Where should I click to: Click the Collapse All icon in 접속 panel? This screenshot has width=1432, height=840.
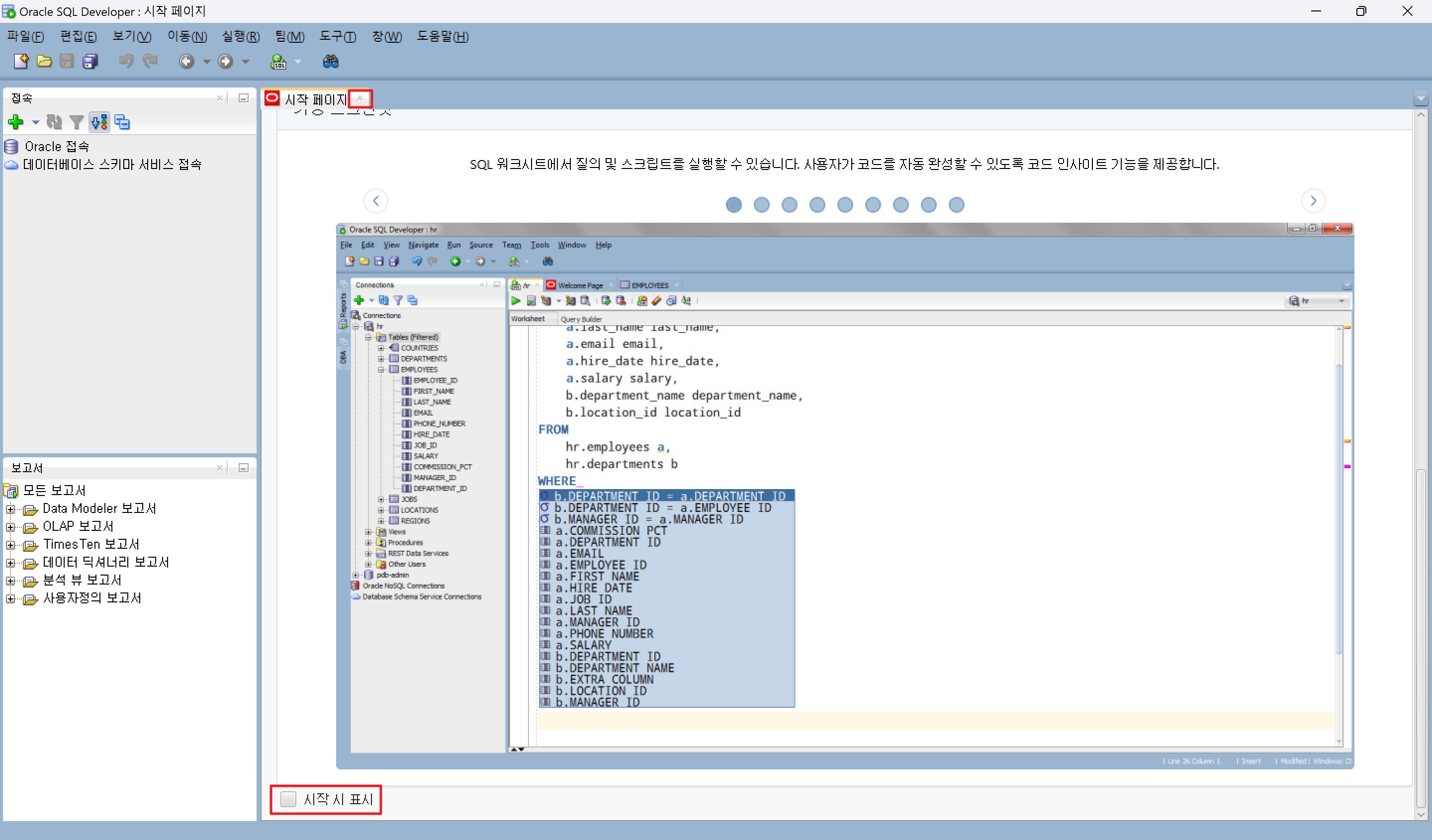coord(122,122)
